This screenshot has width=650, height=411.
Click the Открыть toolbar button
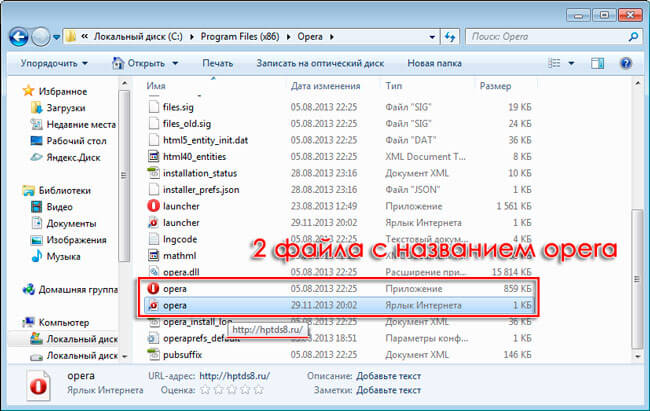click(139, 63)
